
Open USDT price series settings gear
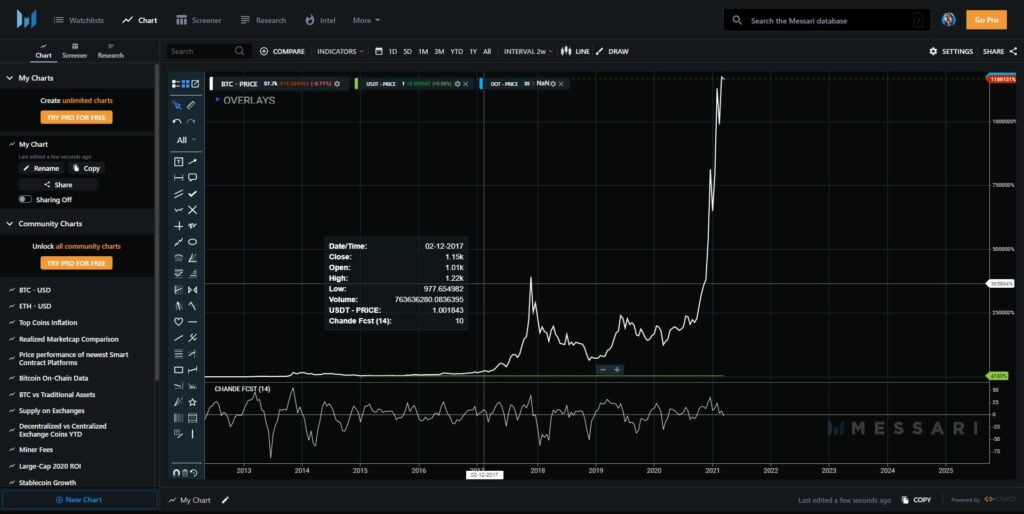(457, 84)
